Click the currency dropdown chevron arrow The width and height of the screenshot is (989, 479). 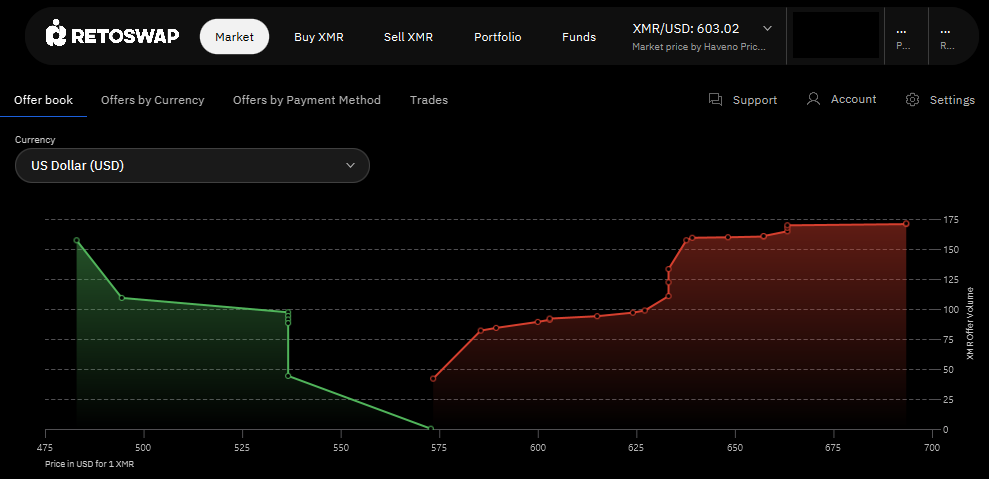tap(351, 165)
